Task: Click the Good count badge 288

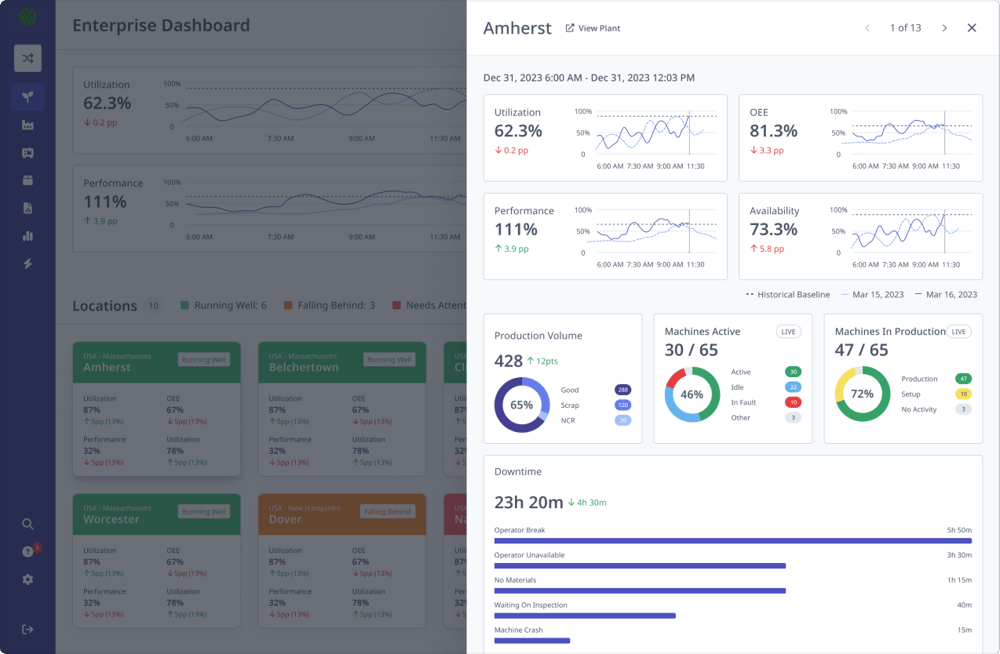Action: click(x=623, y=390)
